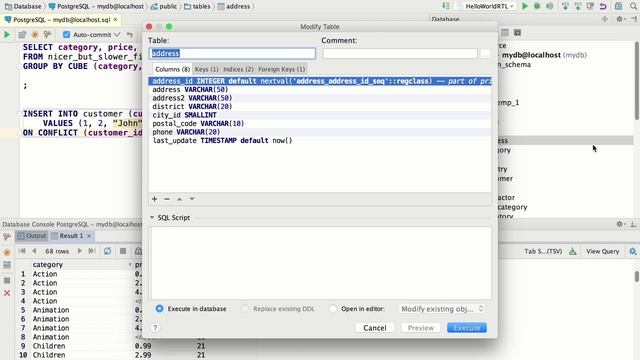This screenshot has width=640, height=360.
Task: Open help with the question mark icon
Action: pyautogui.click(x=155, y=328)
